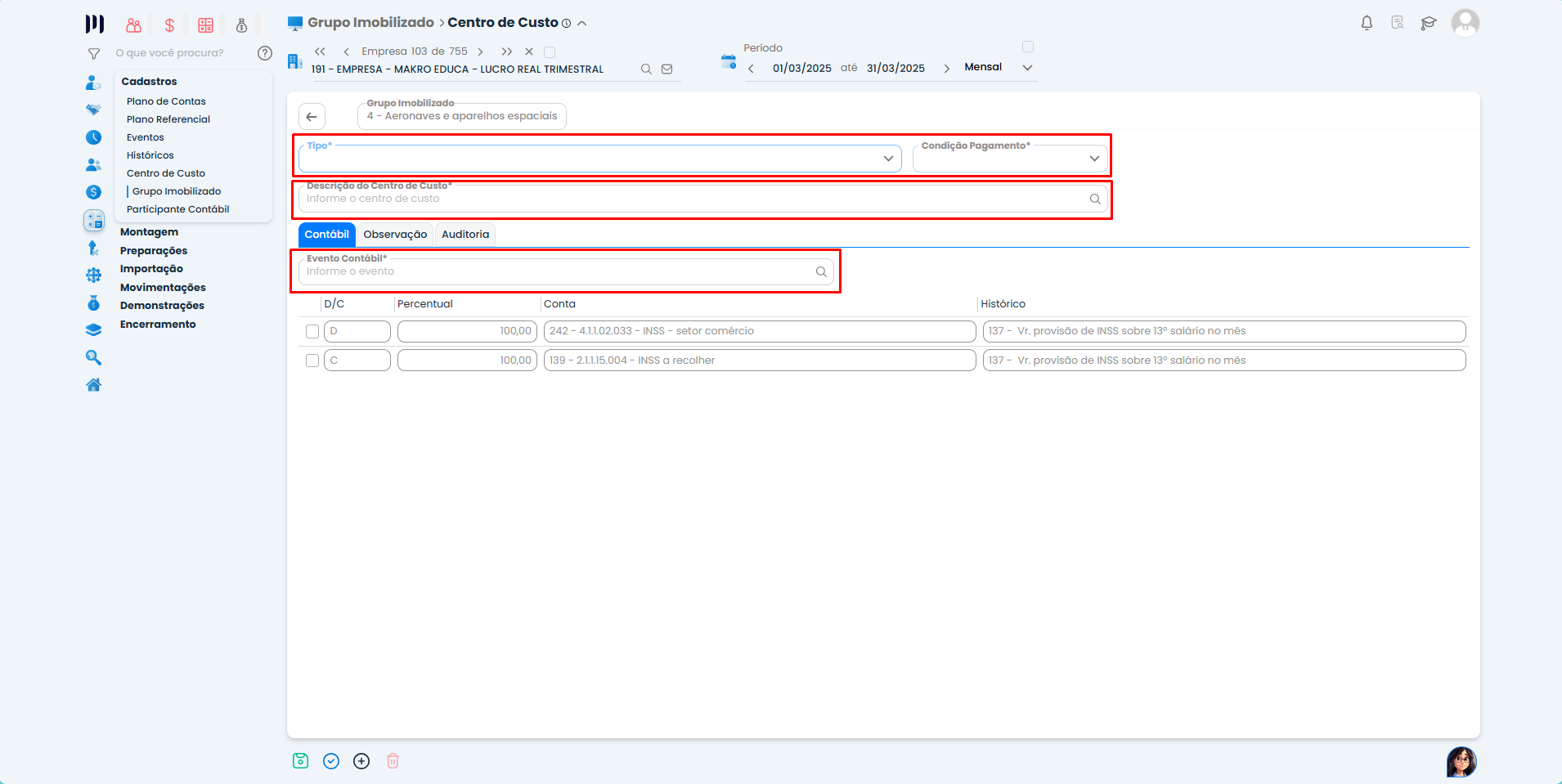
Task: Open Plano de Contas link
Action: 166,101
